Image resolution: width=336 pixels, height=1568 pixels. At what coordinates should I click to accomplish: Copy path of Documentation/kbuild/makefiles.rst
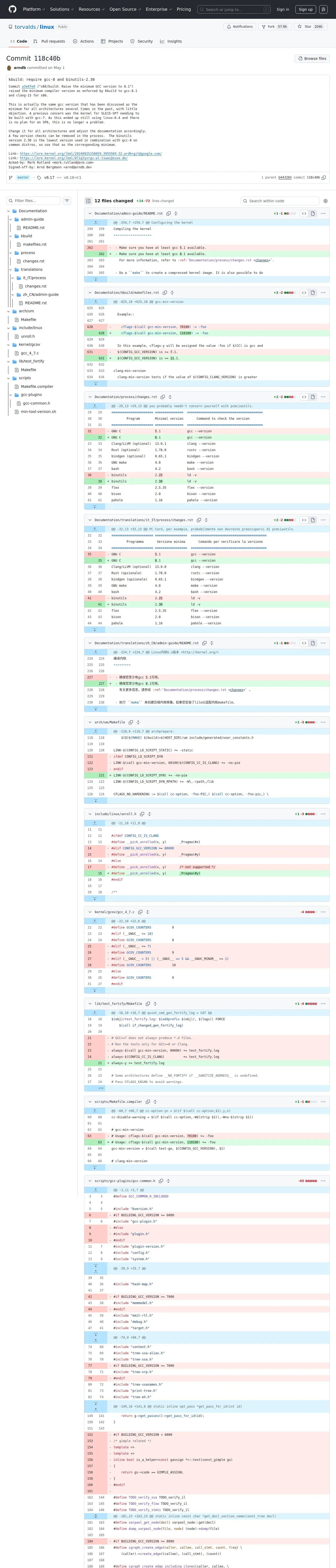[165, 293]
